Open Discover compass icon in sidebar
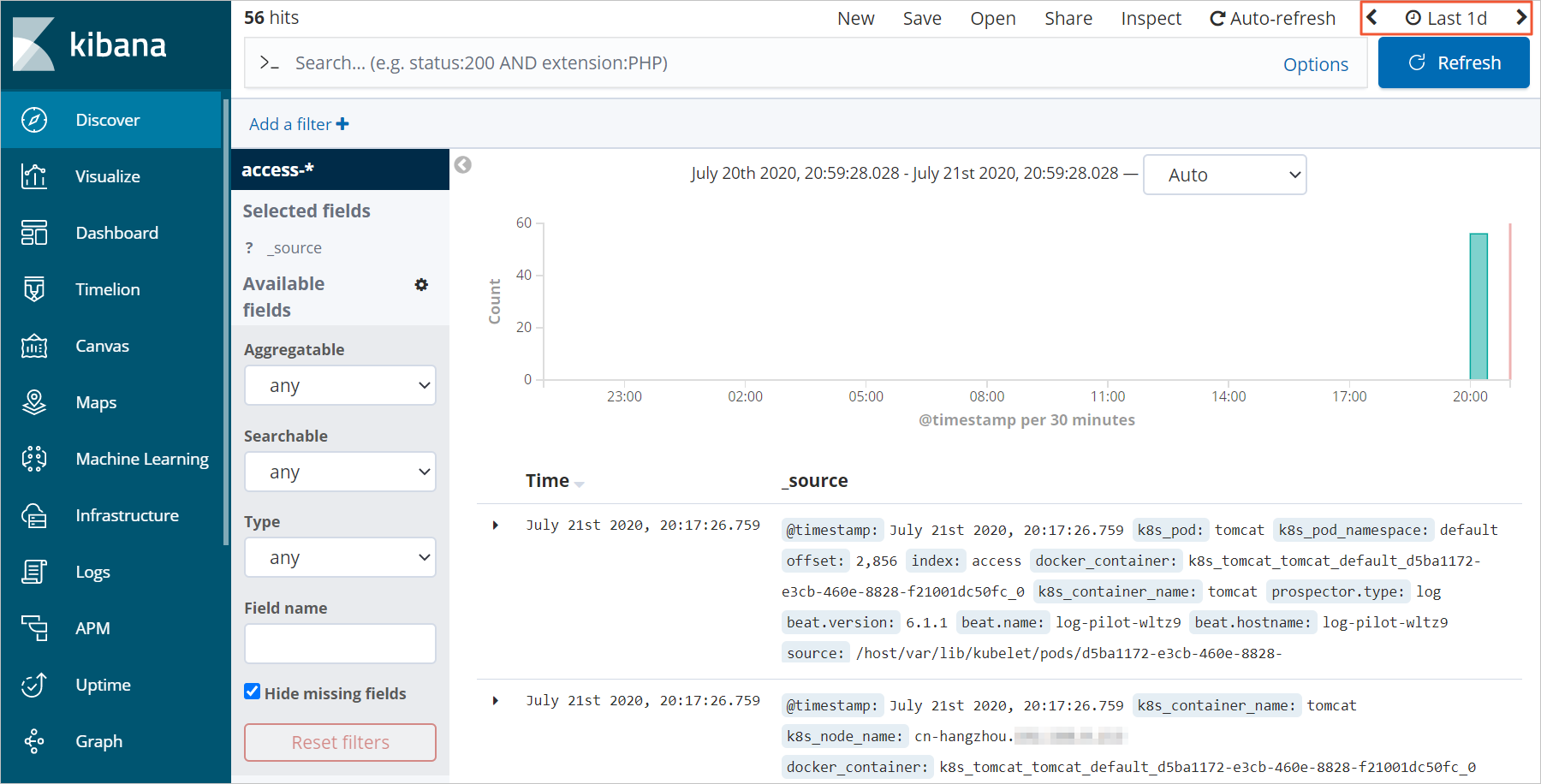Viewport: 1541px width, 784px height. coord(34,120)
